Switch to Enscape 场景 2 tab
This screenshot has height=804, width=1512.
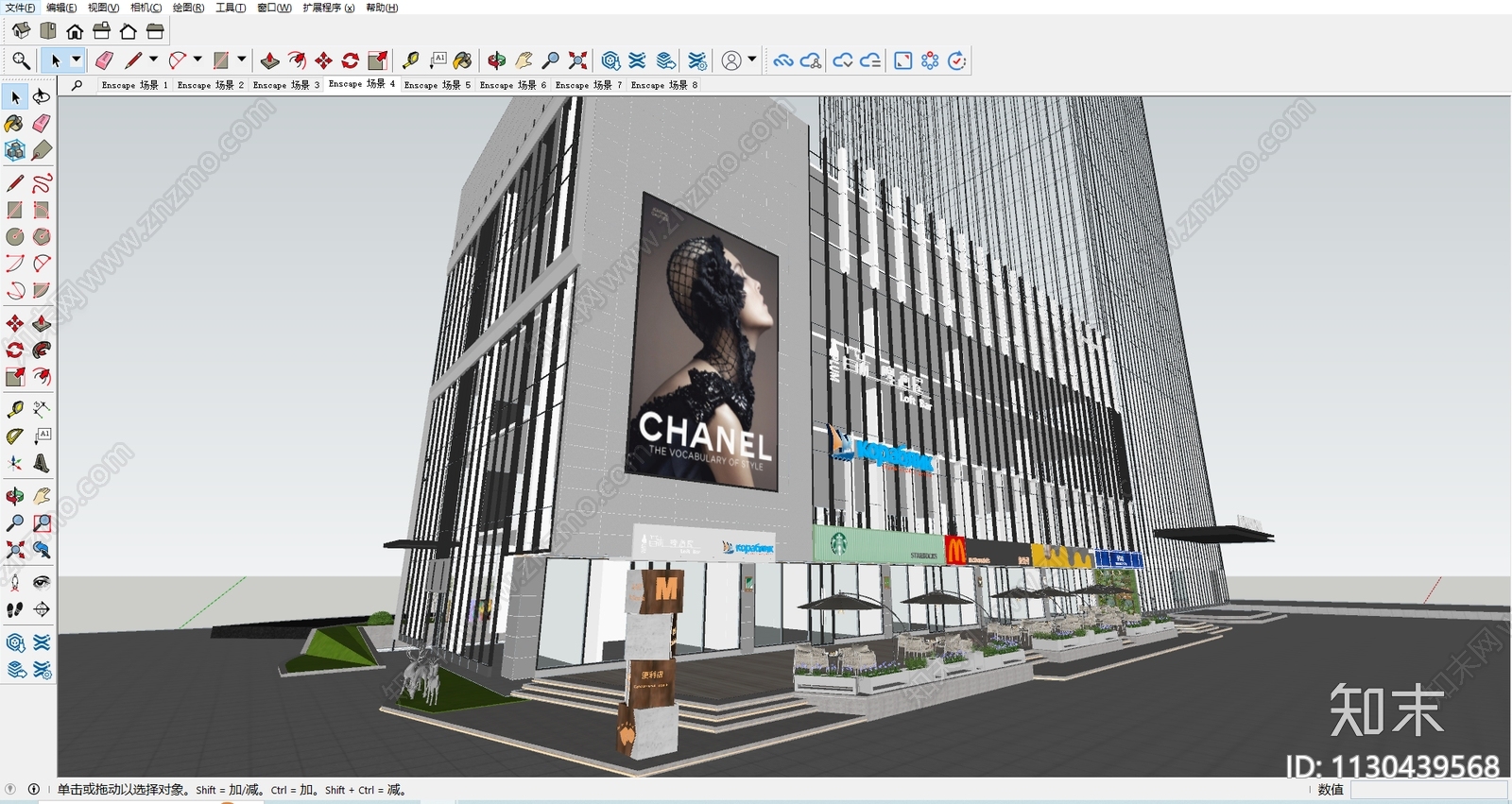point(210,85)
